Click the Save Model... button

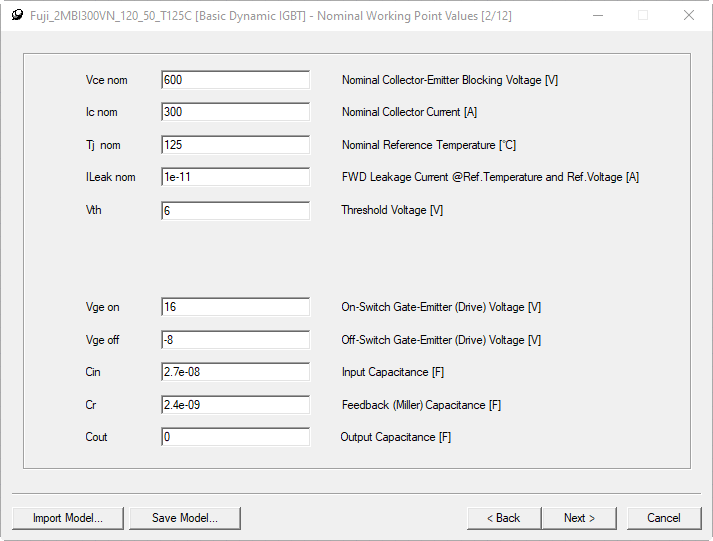point(184,518)
